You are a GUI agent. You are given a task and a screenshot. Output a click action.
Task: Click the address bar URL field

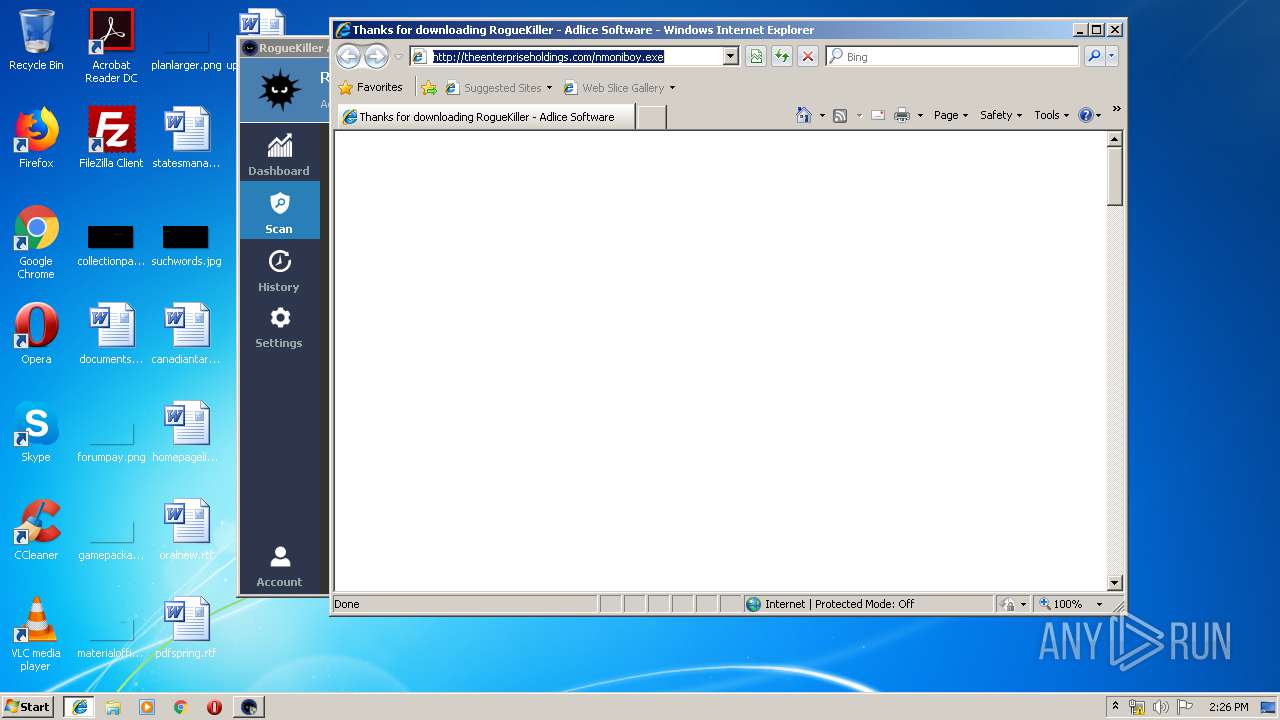(574, 56)
